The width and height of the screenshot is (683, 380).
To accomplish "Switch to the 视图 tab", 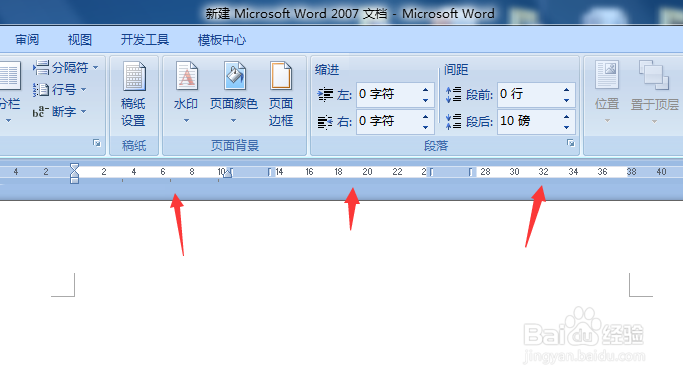I will coord(79,40).
